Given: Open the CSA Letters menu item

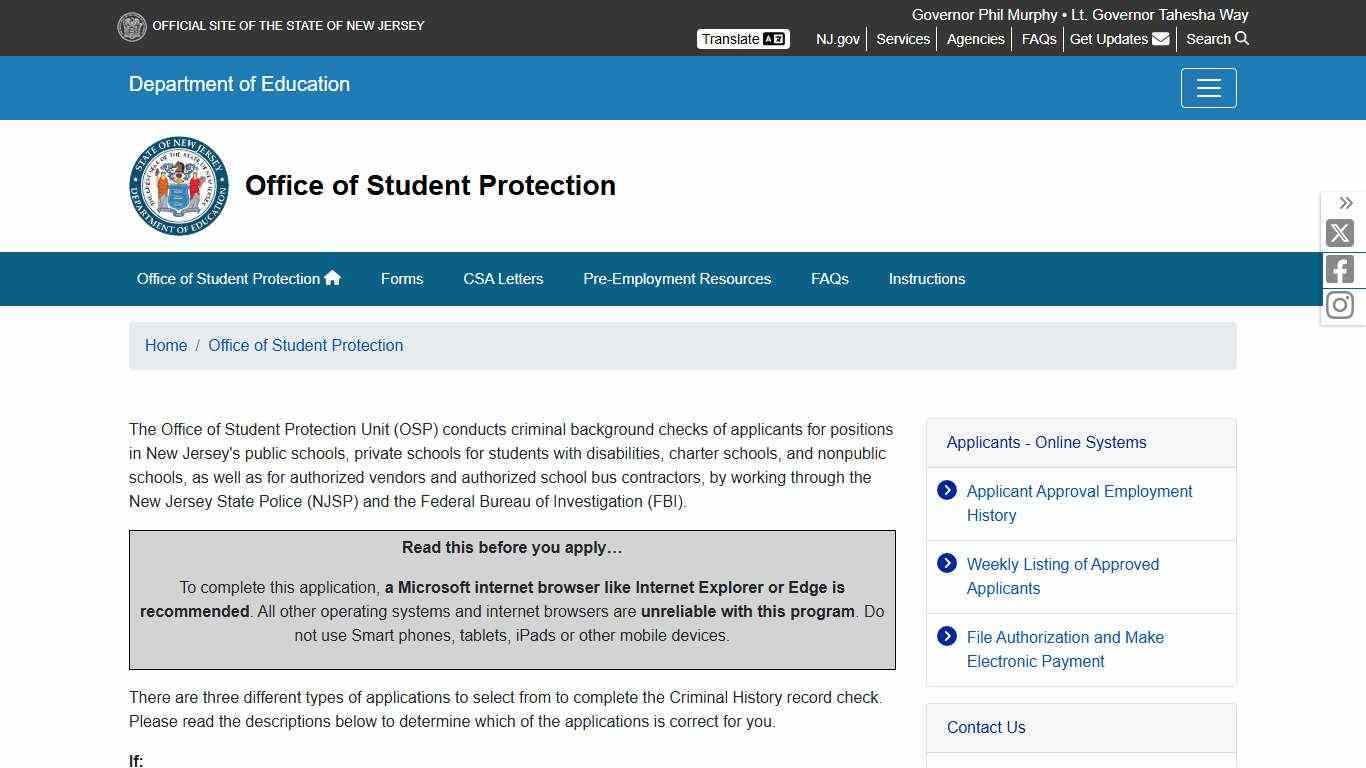Looking at the screenshot, I should coord(503,279).
